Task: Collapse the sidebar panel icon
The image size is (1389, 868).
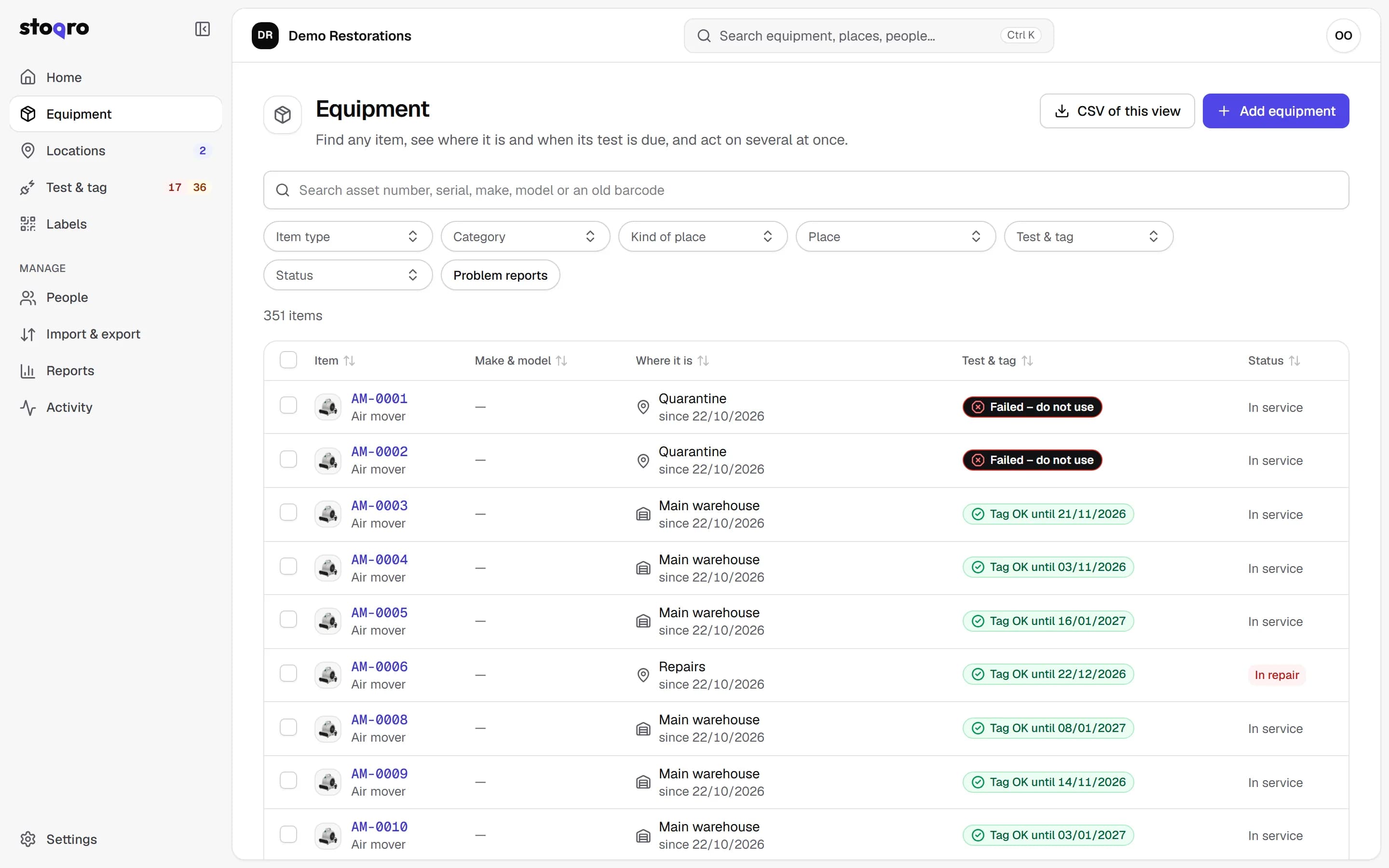Action: (x=202, y=29)
